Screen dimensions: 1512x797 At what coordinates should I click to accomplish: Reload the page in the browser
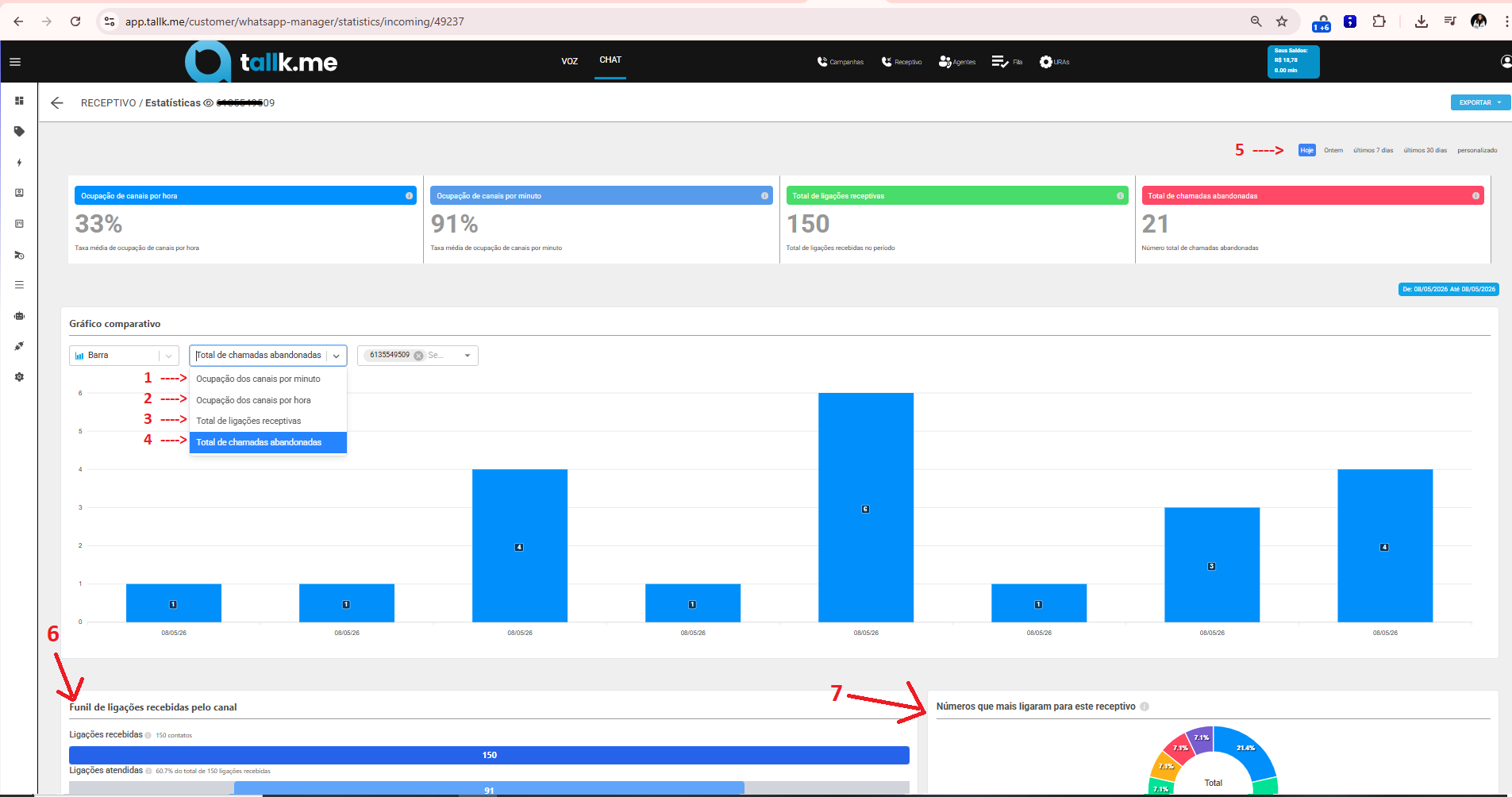(75, 21)
